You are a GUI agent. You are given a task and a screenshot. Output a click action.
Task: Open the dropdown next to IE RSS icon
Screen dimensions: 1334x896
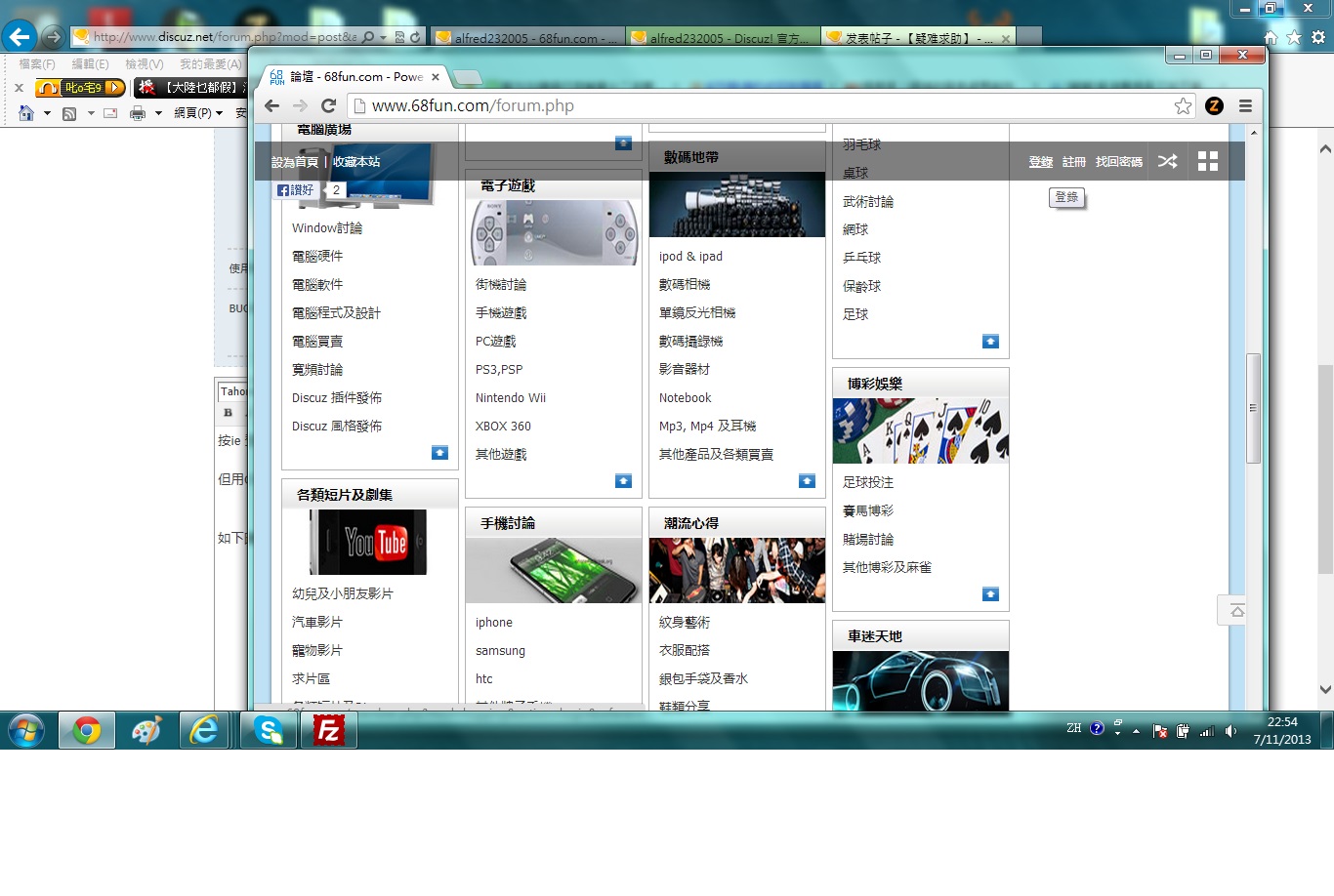91,113
